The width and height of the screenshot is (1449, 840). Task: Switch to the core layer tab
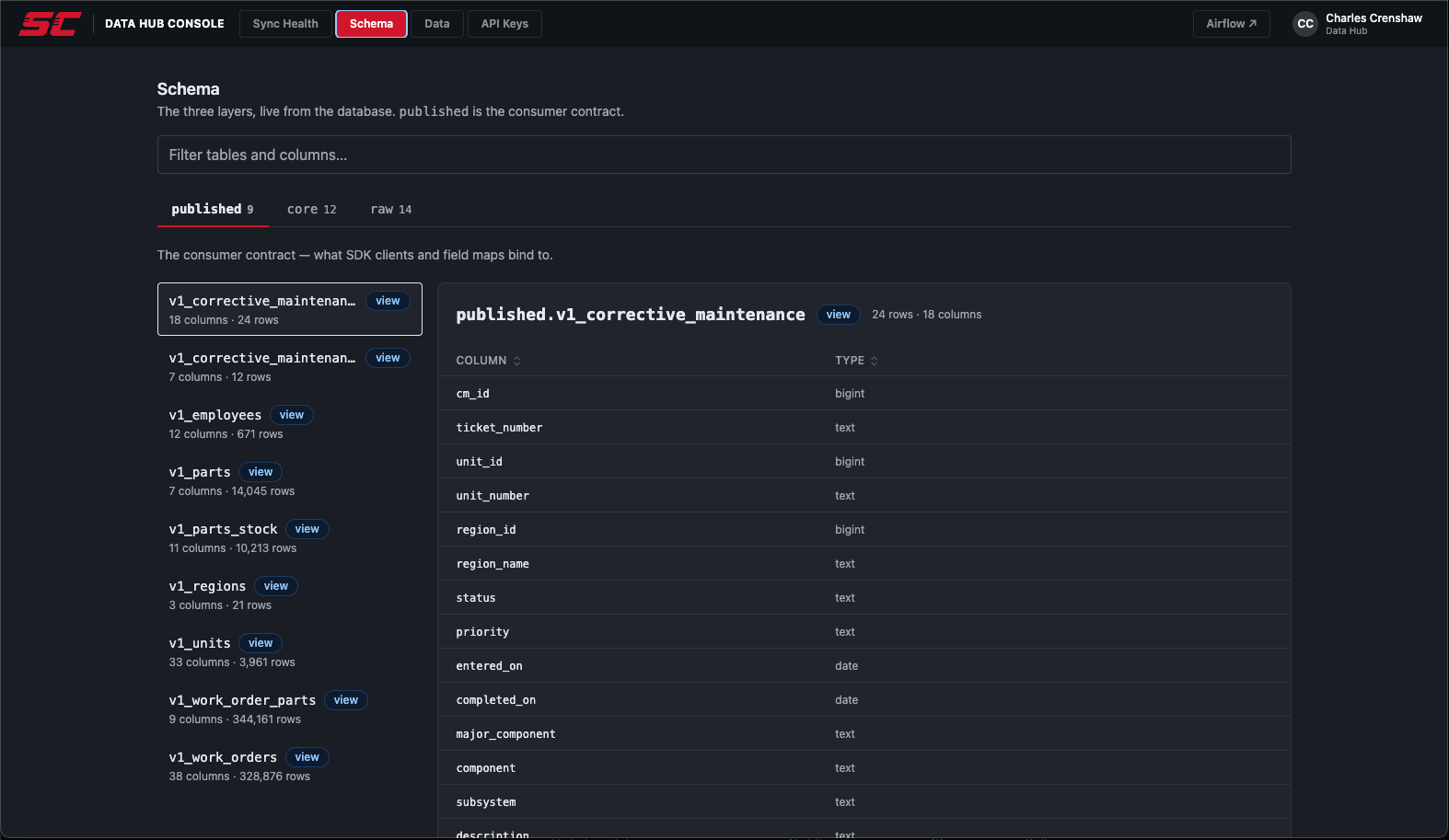[312, 209]
